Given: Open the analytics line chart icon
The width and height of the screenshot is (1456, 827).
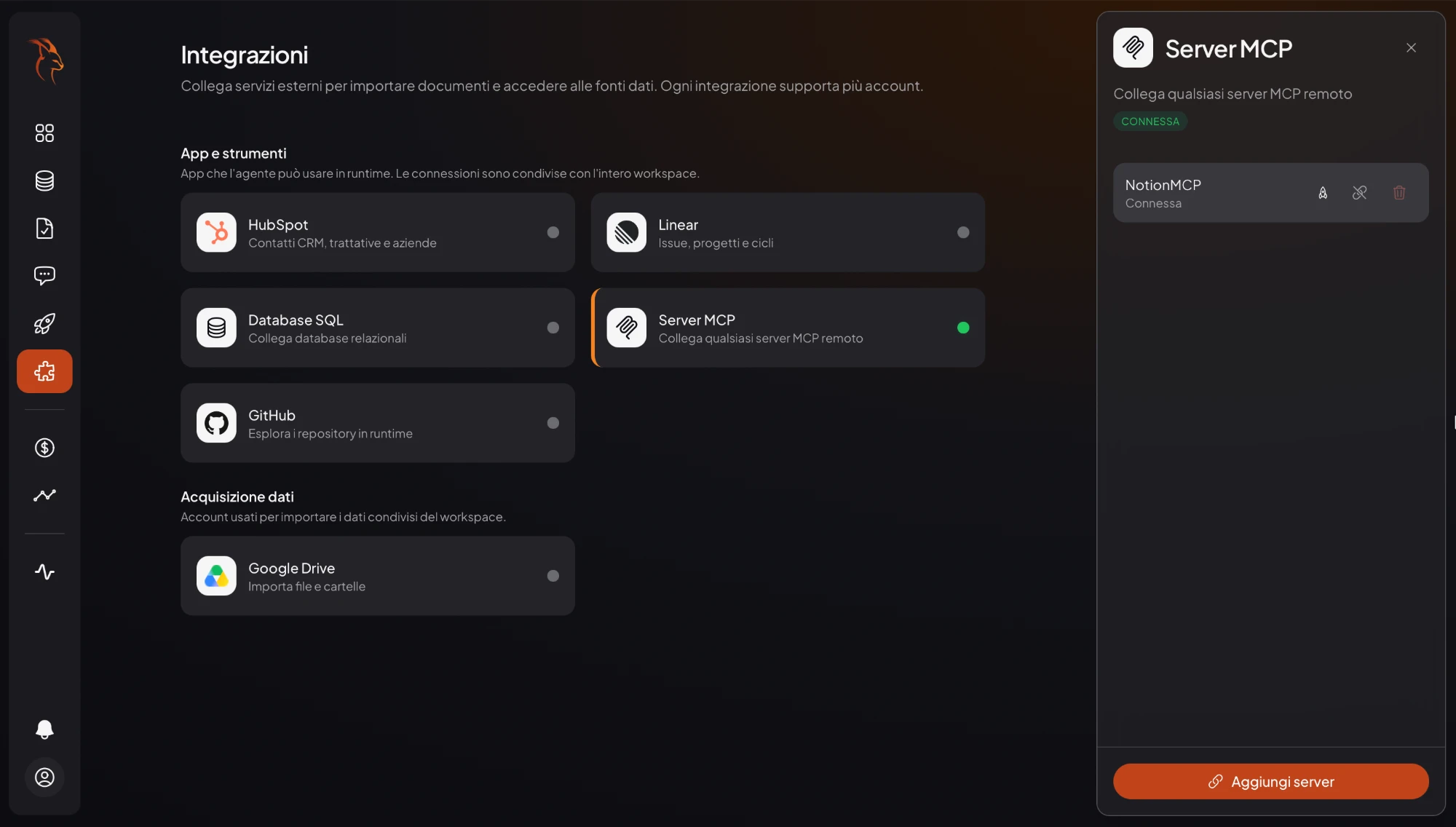Looking at the screenshot, I should [x=44, y=495].
